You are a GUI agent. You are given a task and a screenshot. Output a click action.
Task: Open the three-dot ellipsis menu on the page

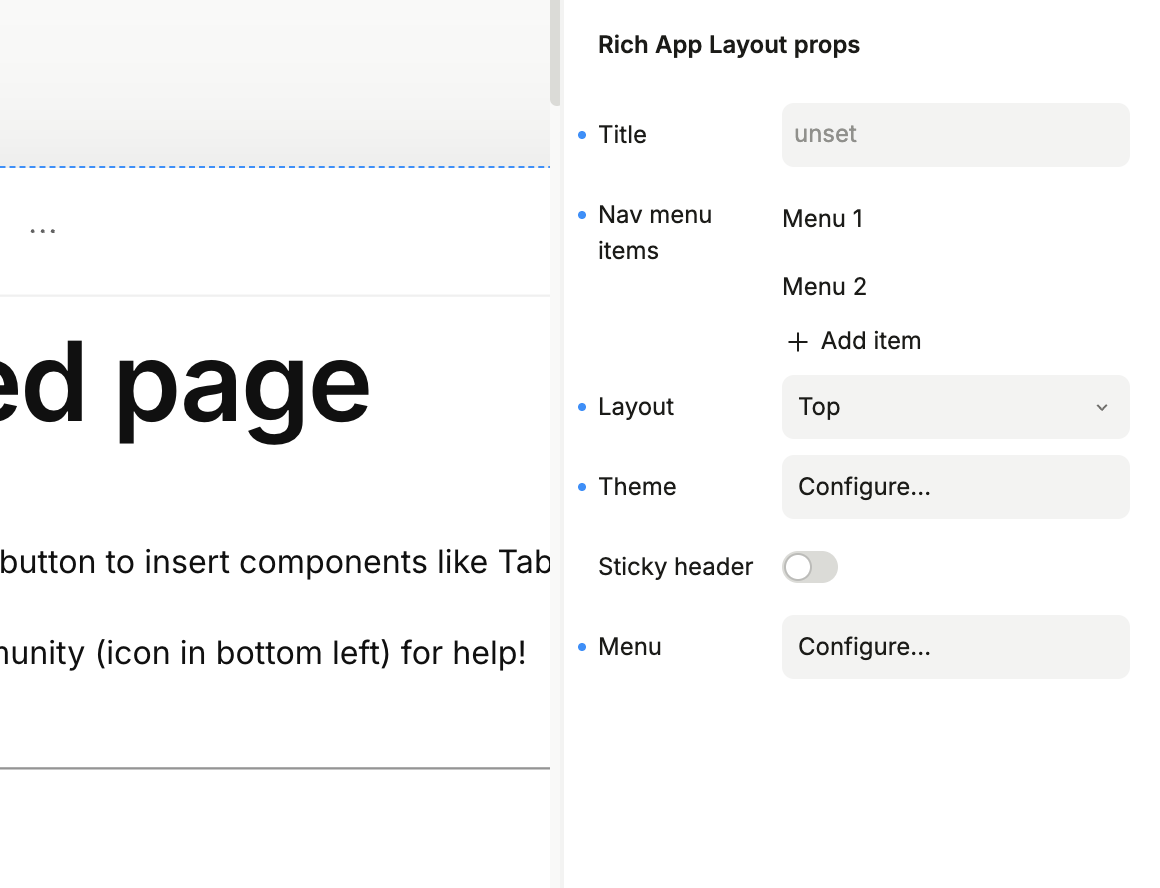(42, 230)
